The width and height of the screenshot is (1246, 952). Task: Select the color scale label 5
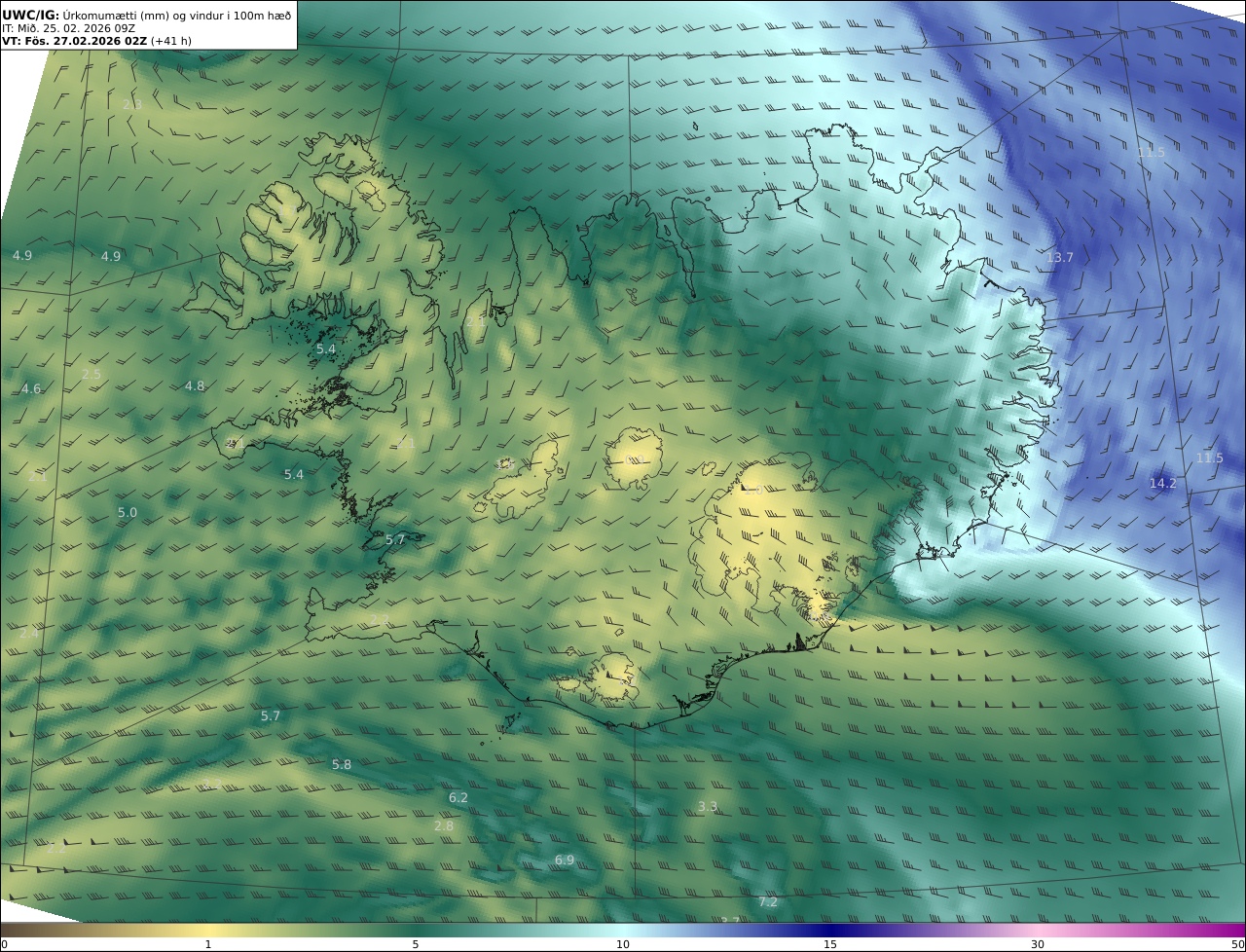416,944
